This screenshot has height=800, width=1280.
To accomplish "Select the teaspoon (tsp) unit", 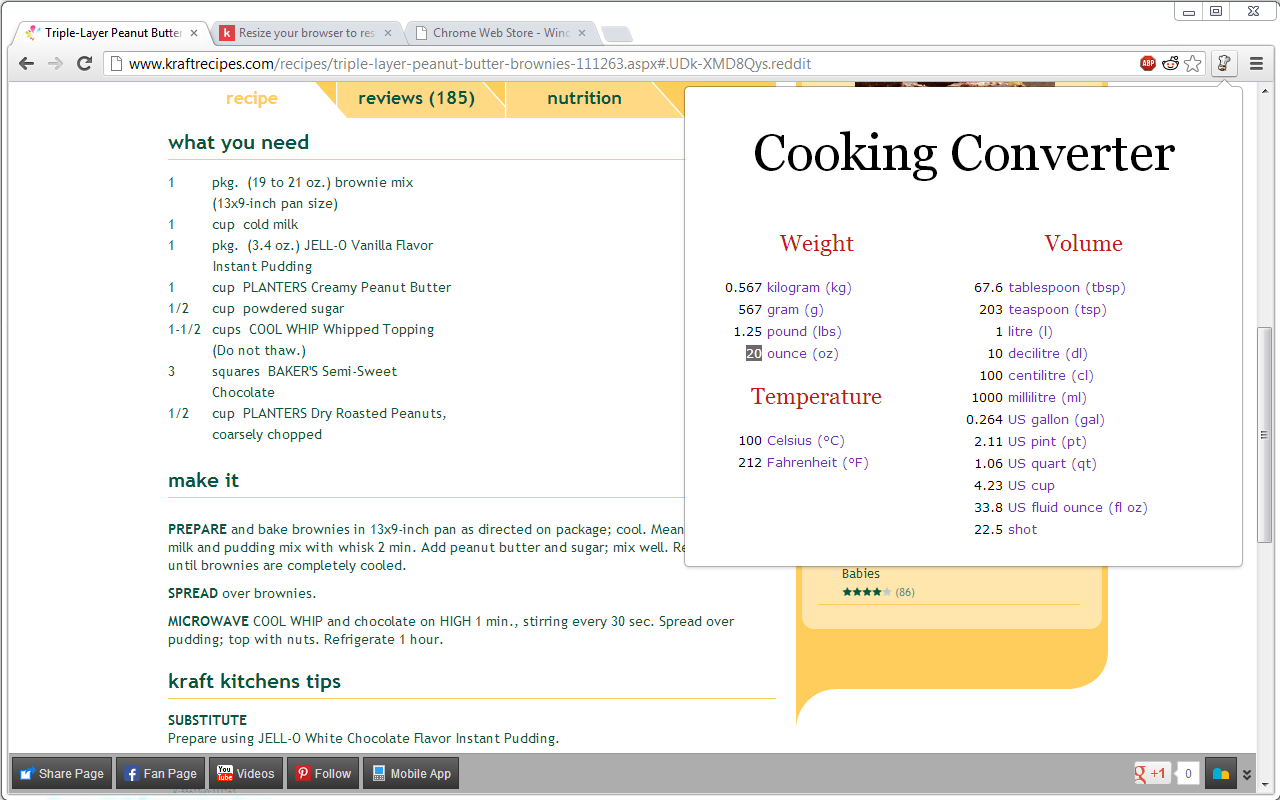I will [x=1057, y=309].
